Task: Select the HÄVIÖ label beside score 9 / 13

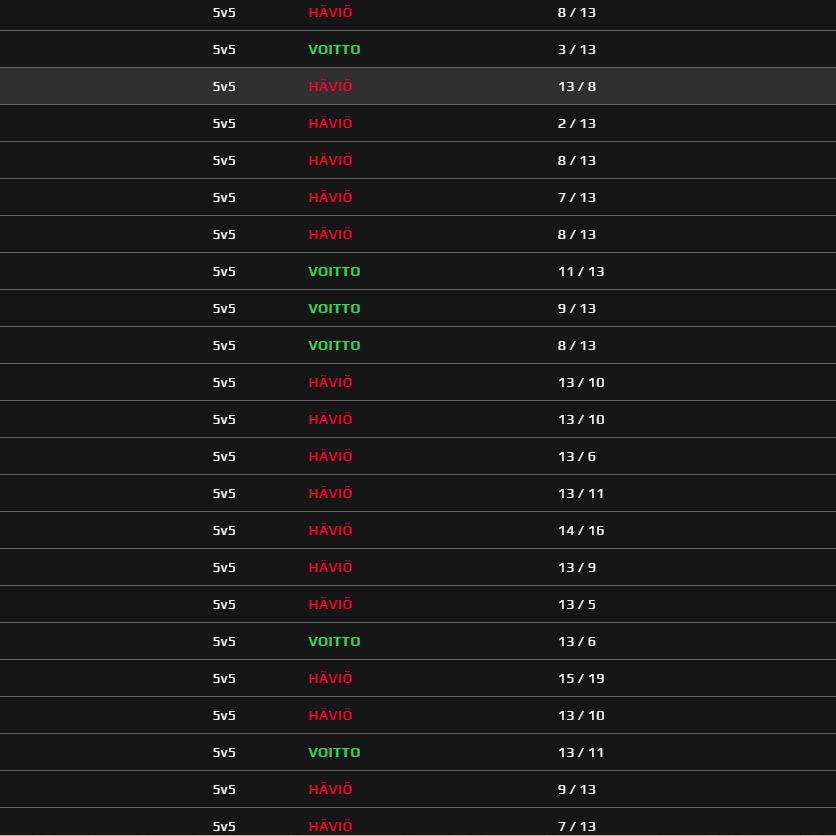Action: pyautogui.click(x=331, y=789)
